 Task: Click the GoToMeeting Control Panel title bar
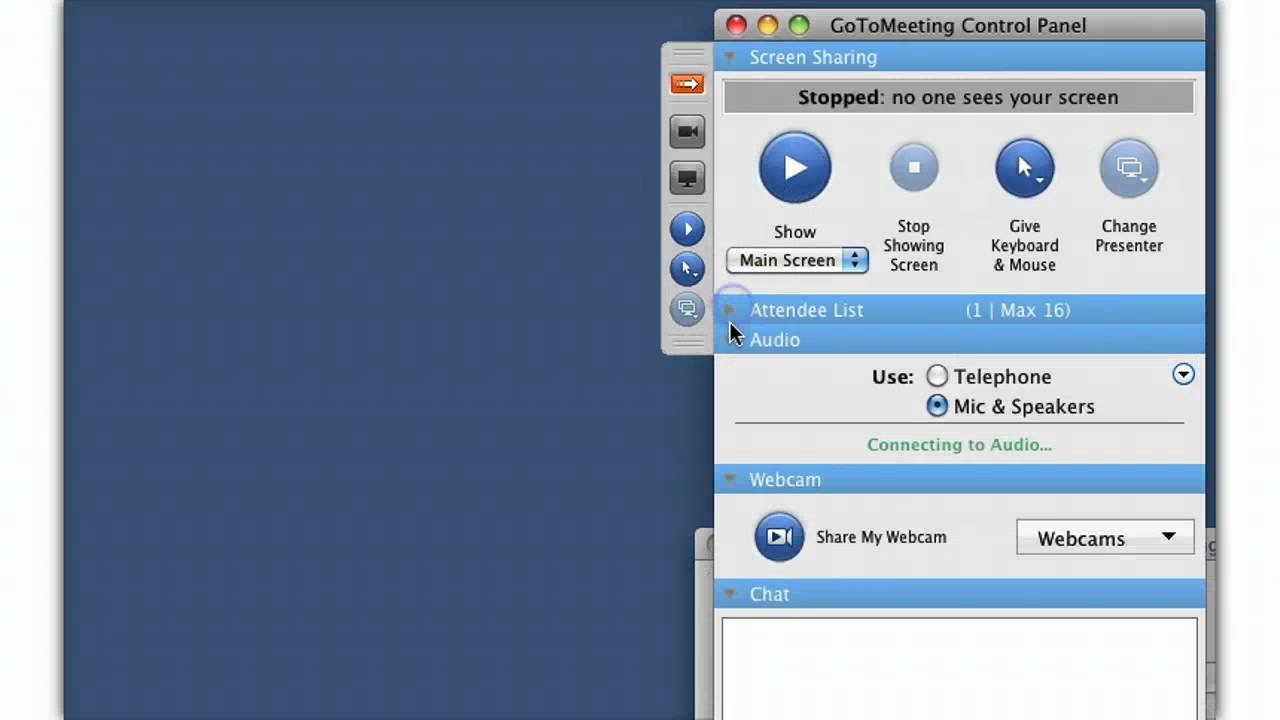[x=958, y=25]
